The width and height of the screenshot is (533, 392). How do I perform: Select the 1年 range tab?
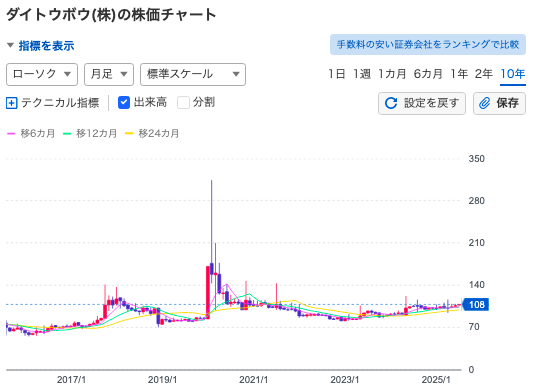(x=459, y=74)
